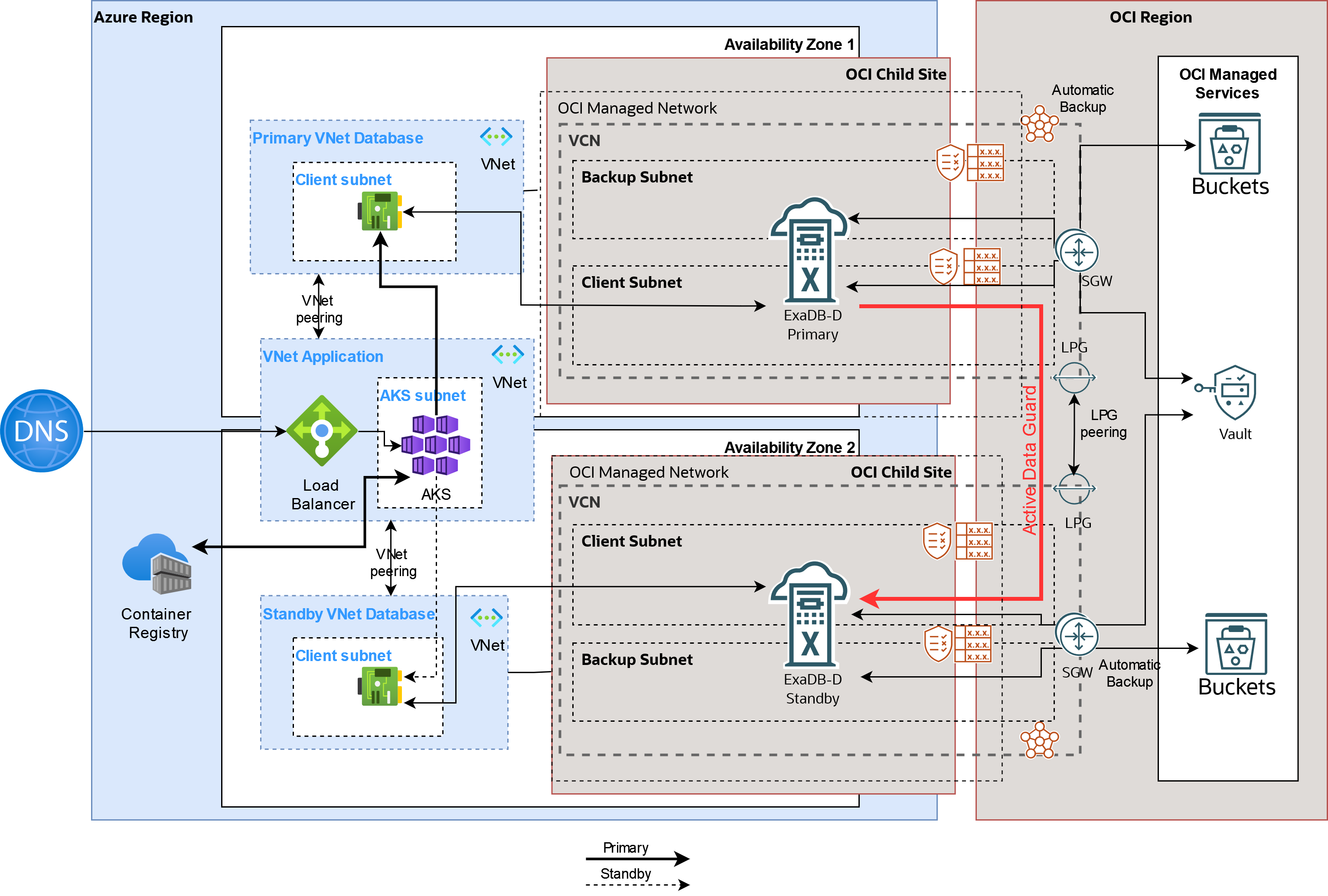Click the Azure Region label
1328x896 pixels.
[144, 17]
